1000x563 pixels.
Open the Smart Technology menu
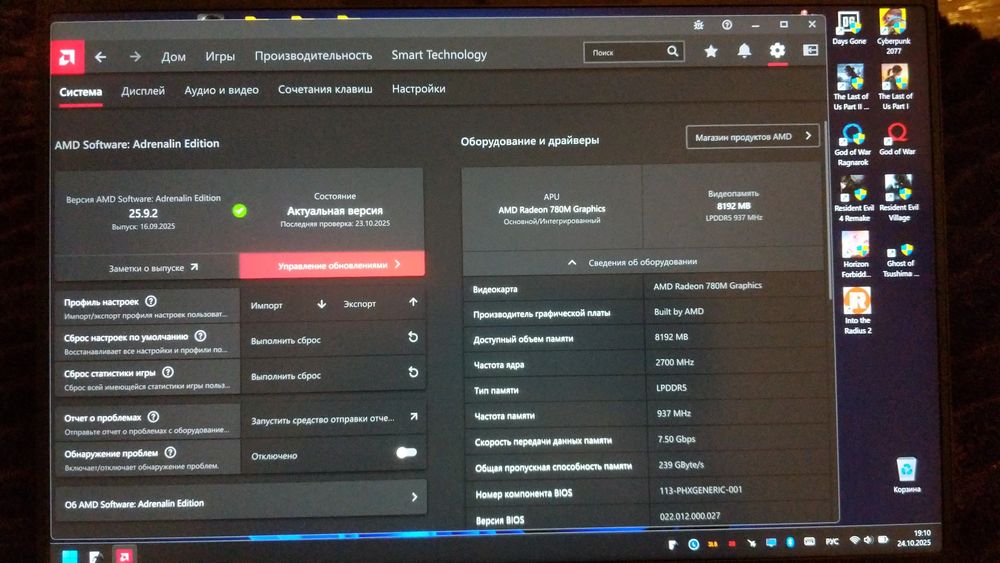[439, 55]
